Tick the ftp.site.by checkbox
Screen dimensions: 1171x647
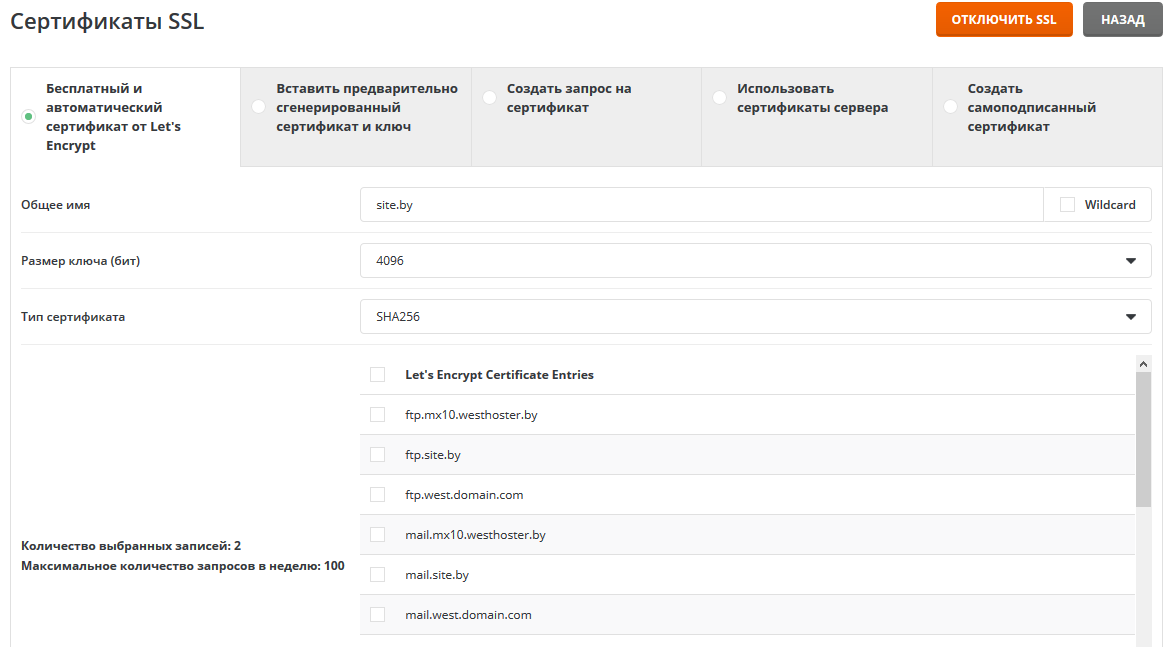click(377, 455)
